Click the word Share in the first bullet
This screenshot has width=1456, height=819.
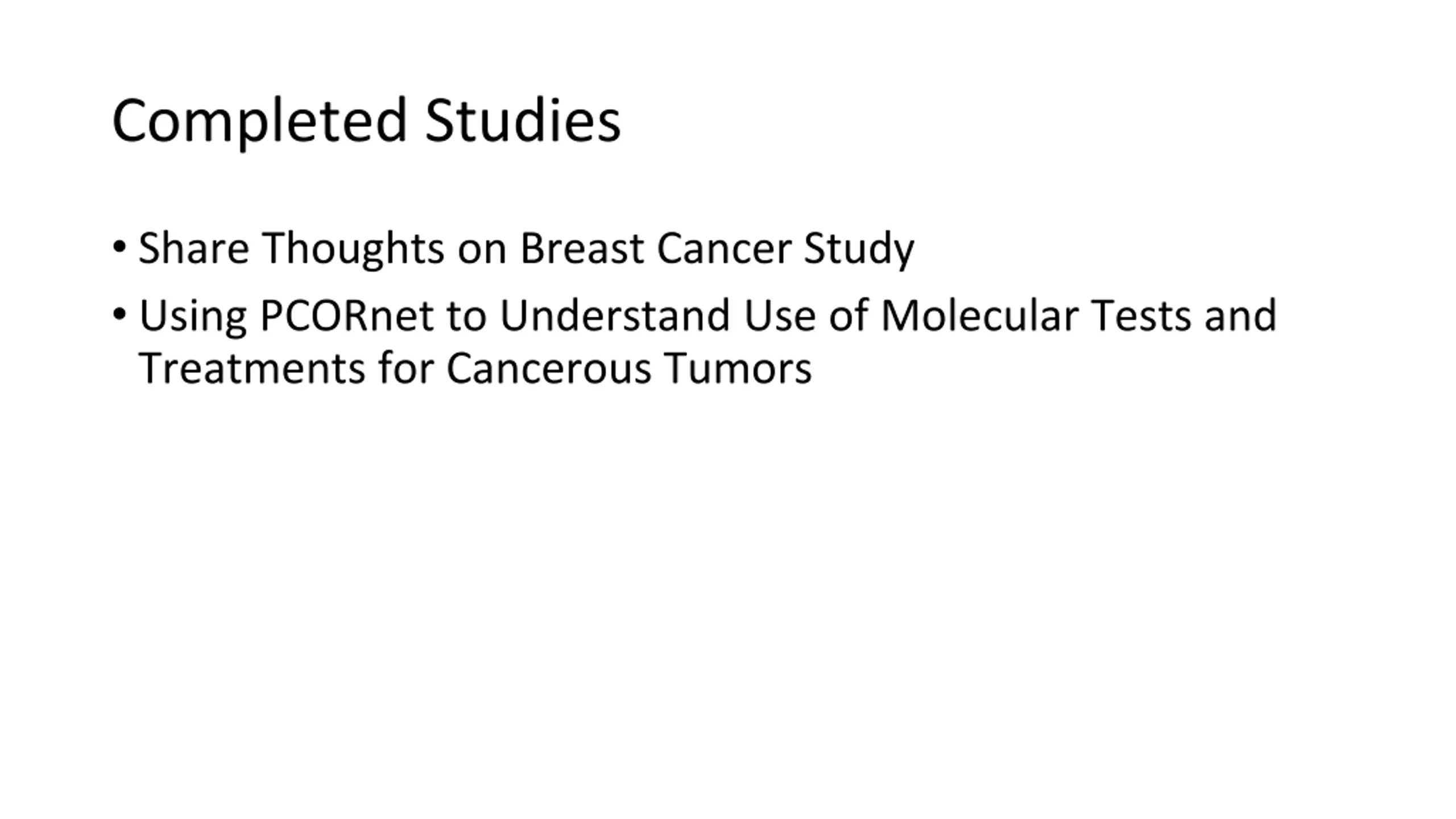tap(194, 248)
